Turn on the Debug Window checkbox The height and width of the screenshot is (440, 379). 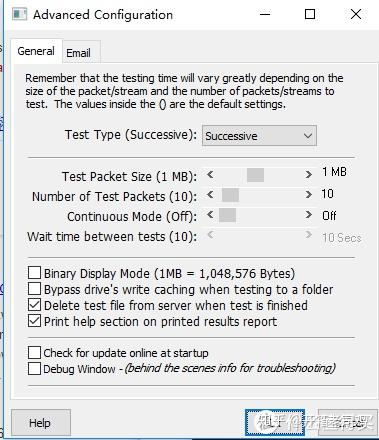coord(34,369)
